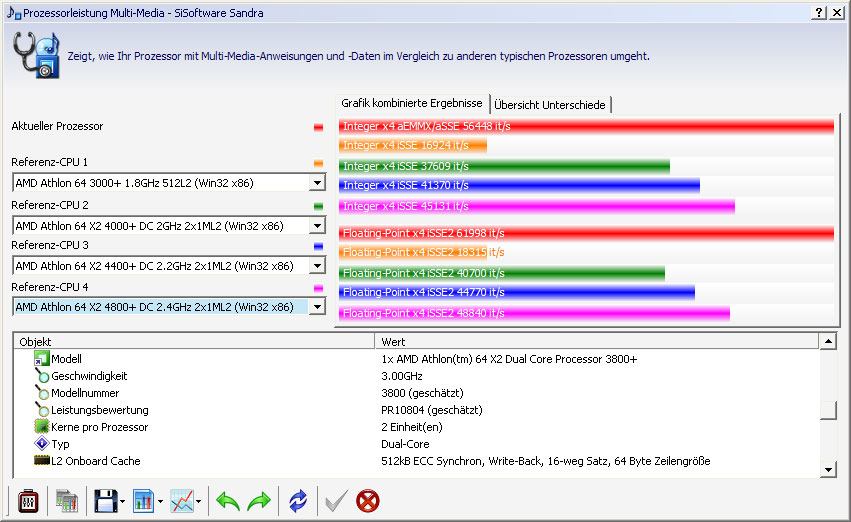Click the 'Aktueller Prozessor' label

pyautogui.click(x=57, y=126)
